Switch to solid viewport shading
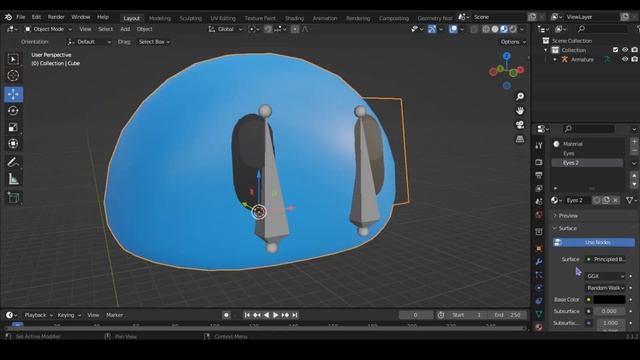 click(x=495, y=29)
